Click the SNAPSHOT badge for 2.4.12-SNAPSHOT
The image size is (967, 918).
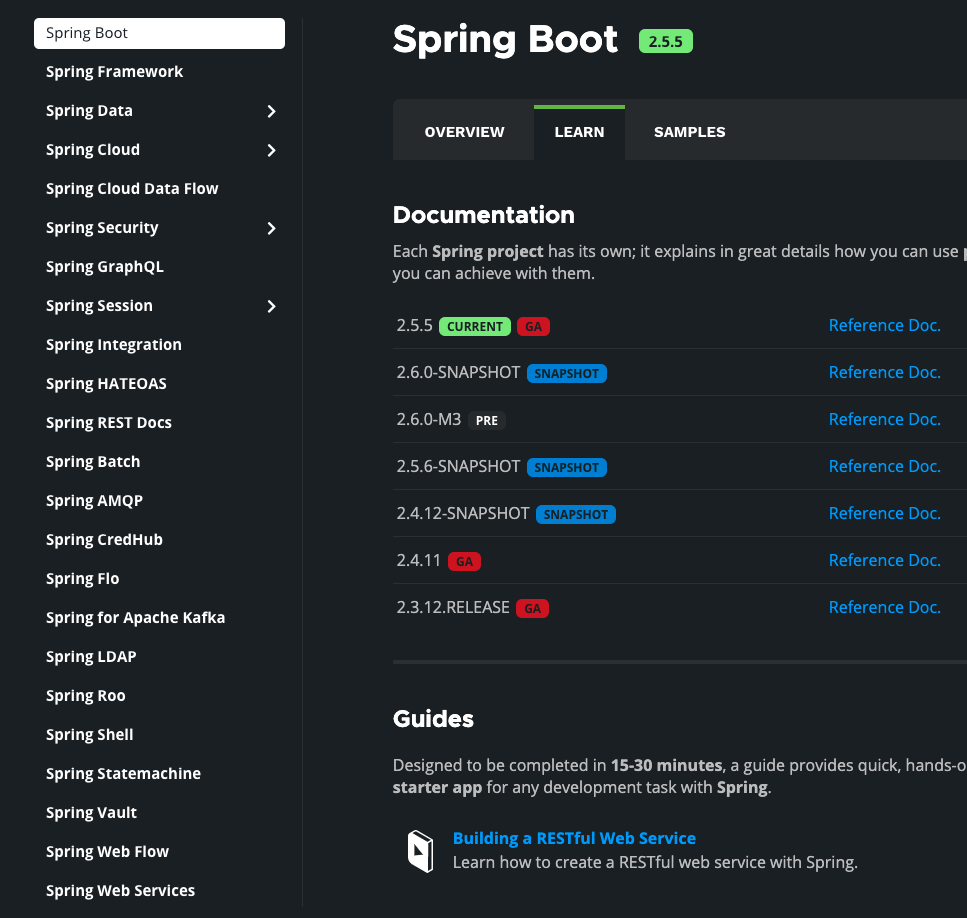click(576, 514)
